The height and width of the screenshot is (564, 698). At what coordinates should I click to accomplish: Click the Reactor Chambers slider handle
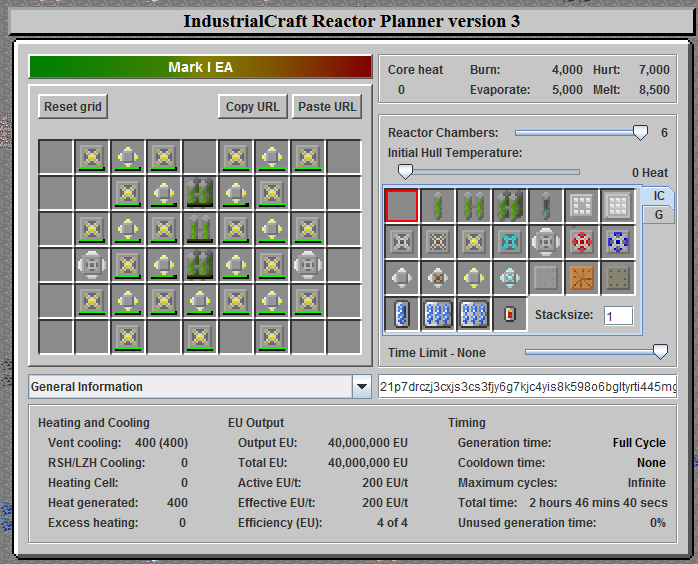tap(641, 132)
